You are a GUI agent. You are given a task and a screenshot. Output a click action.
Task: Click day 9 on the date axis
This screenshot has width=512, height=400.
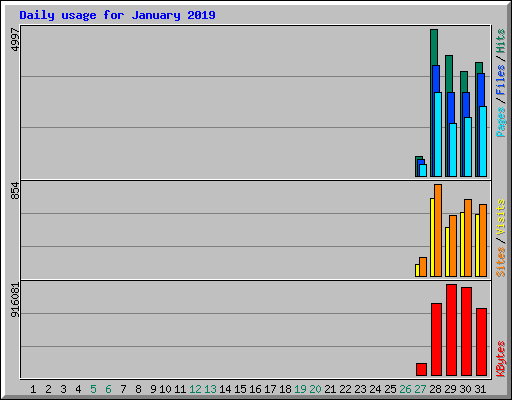[153, 389]
